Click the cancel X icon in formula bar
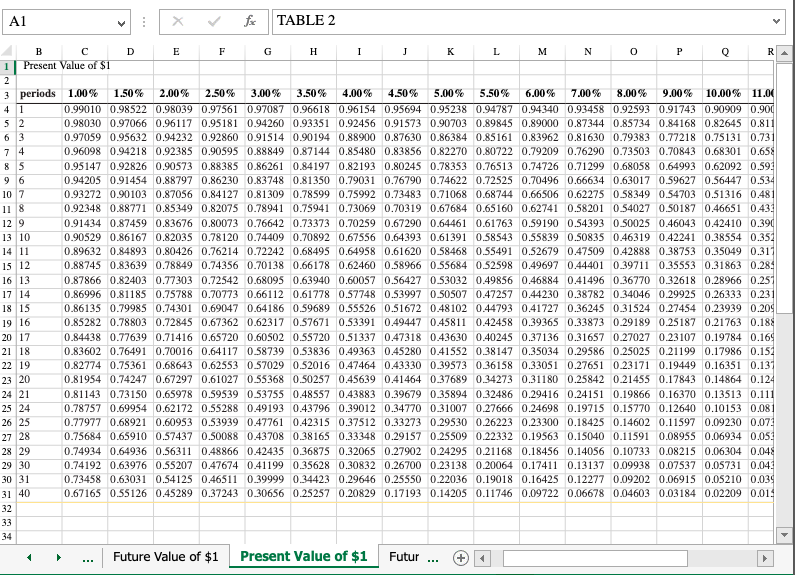 [178, 21]
